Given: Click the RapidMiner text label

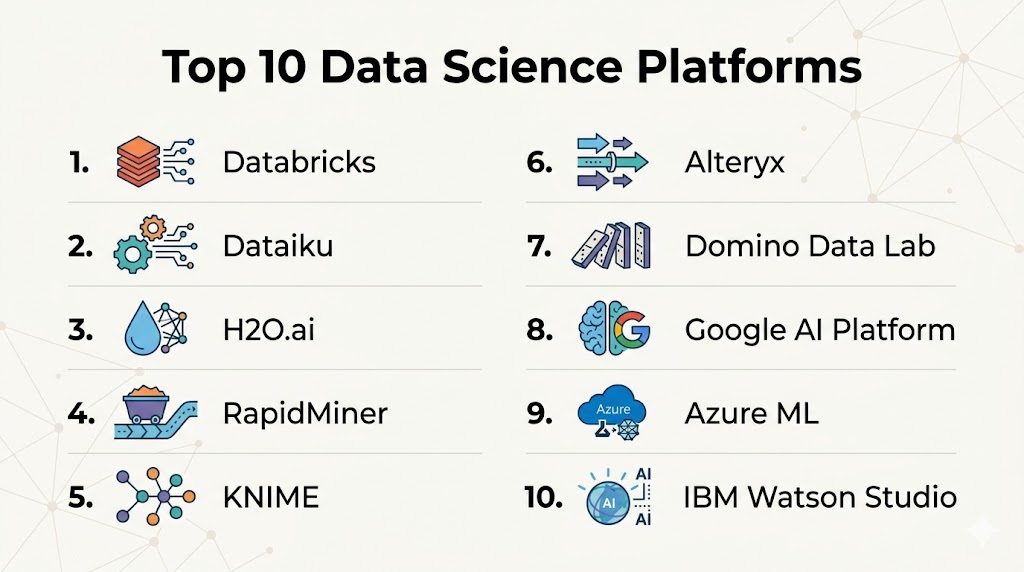Looking at the screenshot, I should point(305,413).
